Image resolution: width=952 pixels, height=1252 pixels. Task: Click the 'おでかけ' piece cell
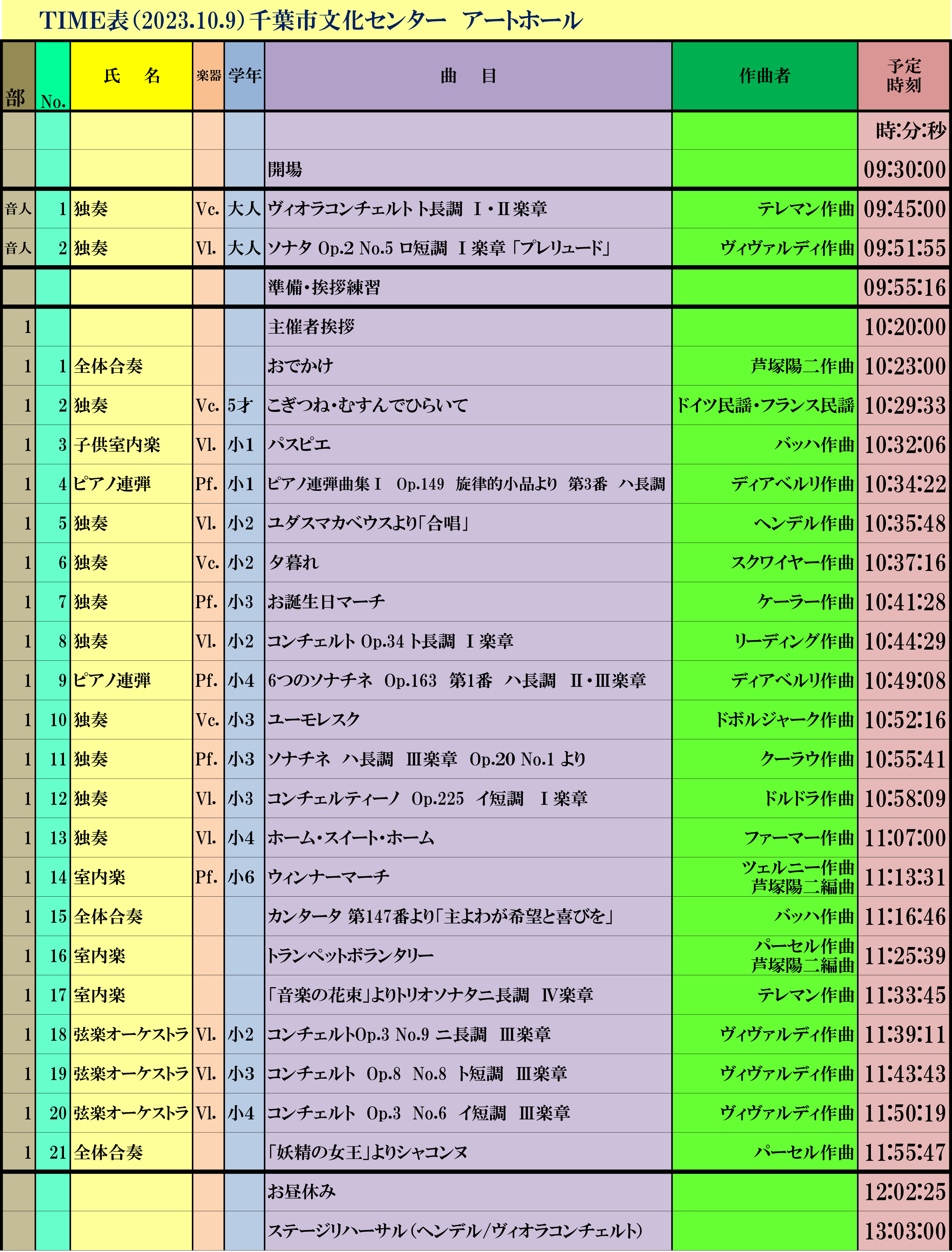[468, 366]
